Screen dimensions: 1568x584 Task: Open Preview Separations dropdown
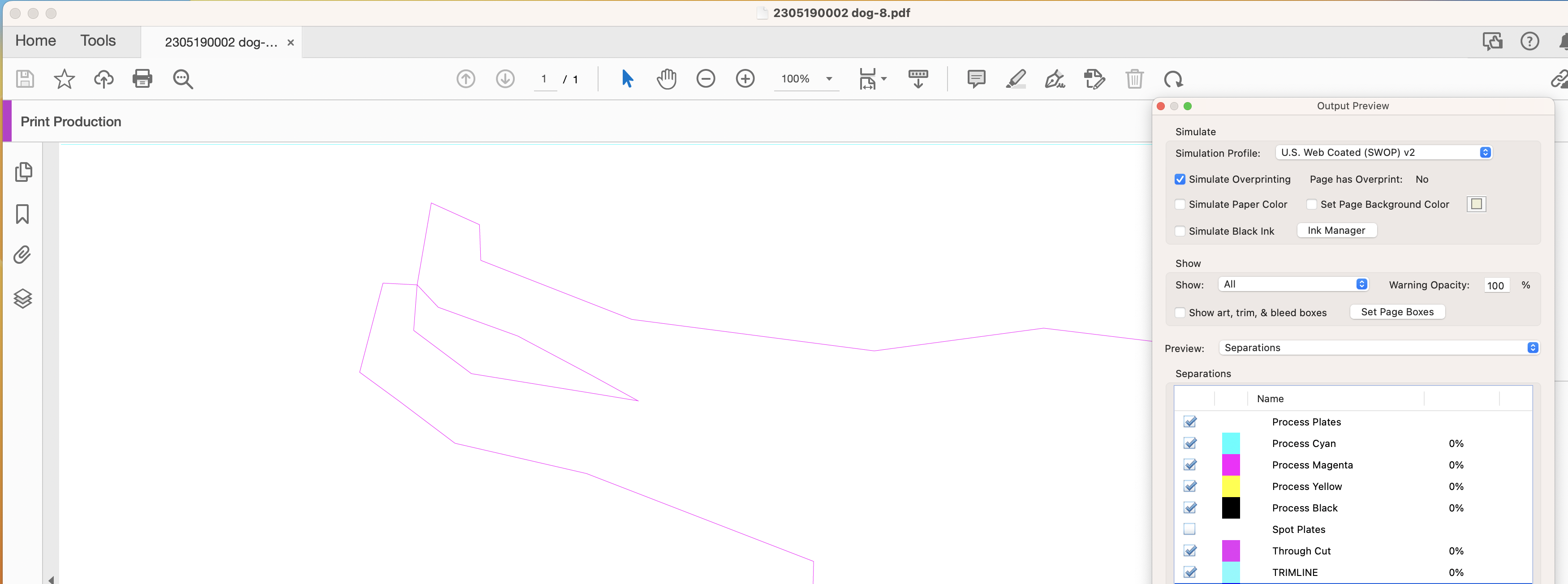pos(1379,348)
